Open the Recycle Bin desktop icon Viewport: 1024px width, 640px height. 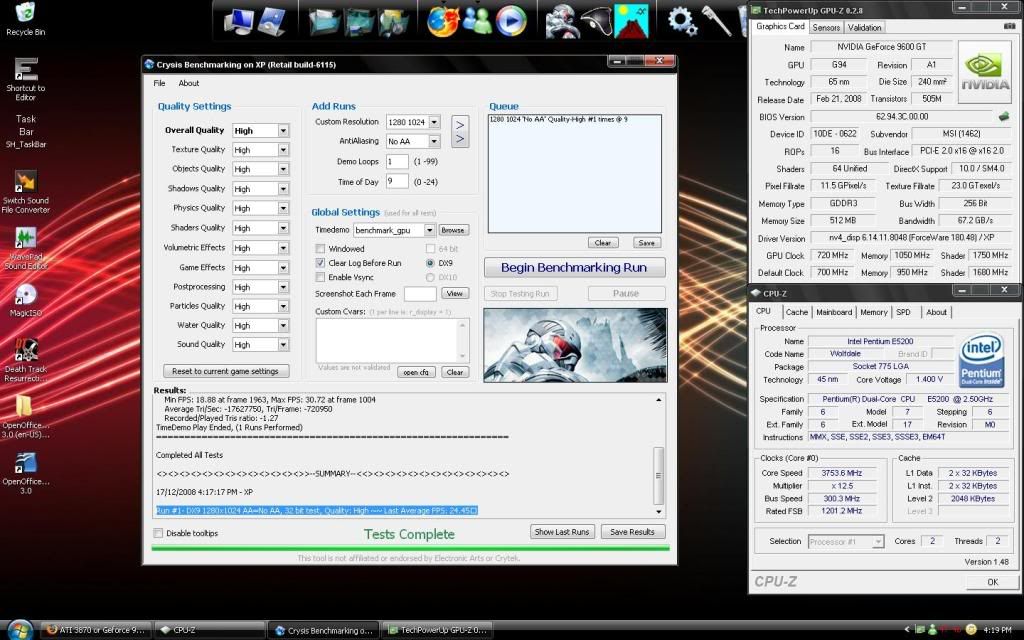(25, 13)
